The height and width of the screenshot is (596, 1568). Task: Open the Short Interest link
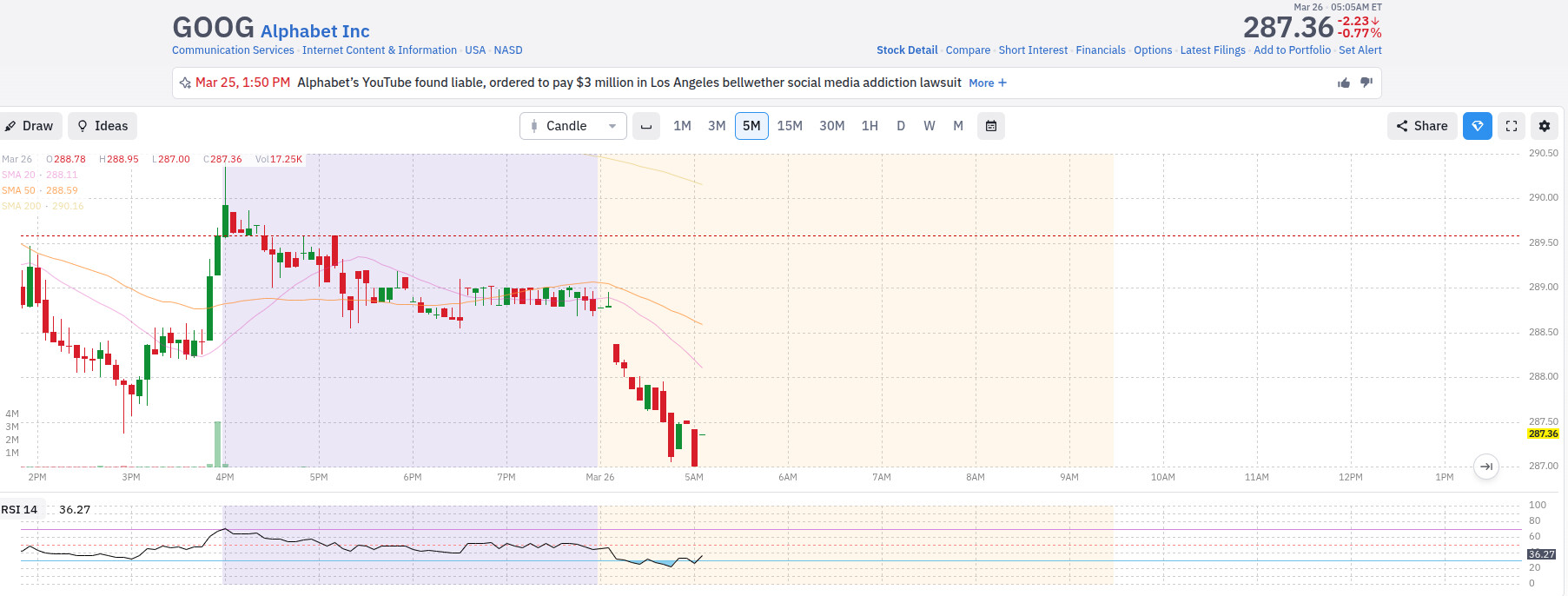[x=1033, y=50]
